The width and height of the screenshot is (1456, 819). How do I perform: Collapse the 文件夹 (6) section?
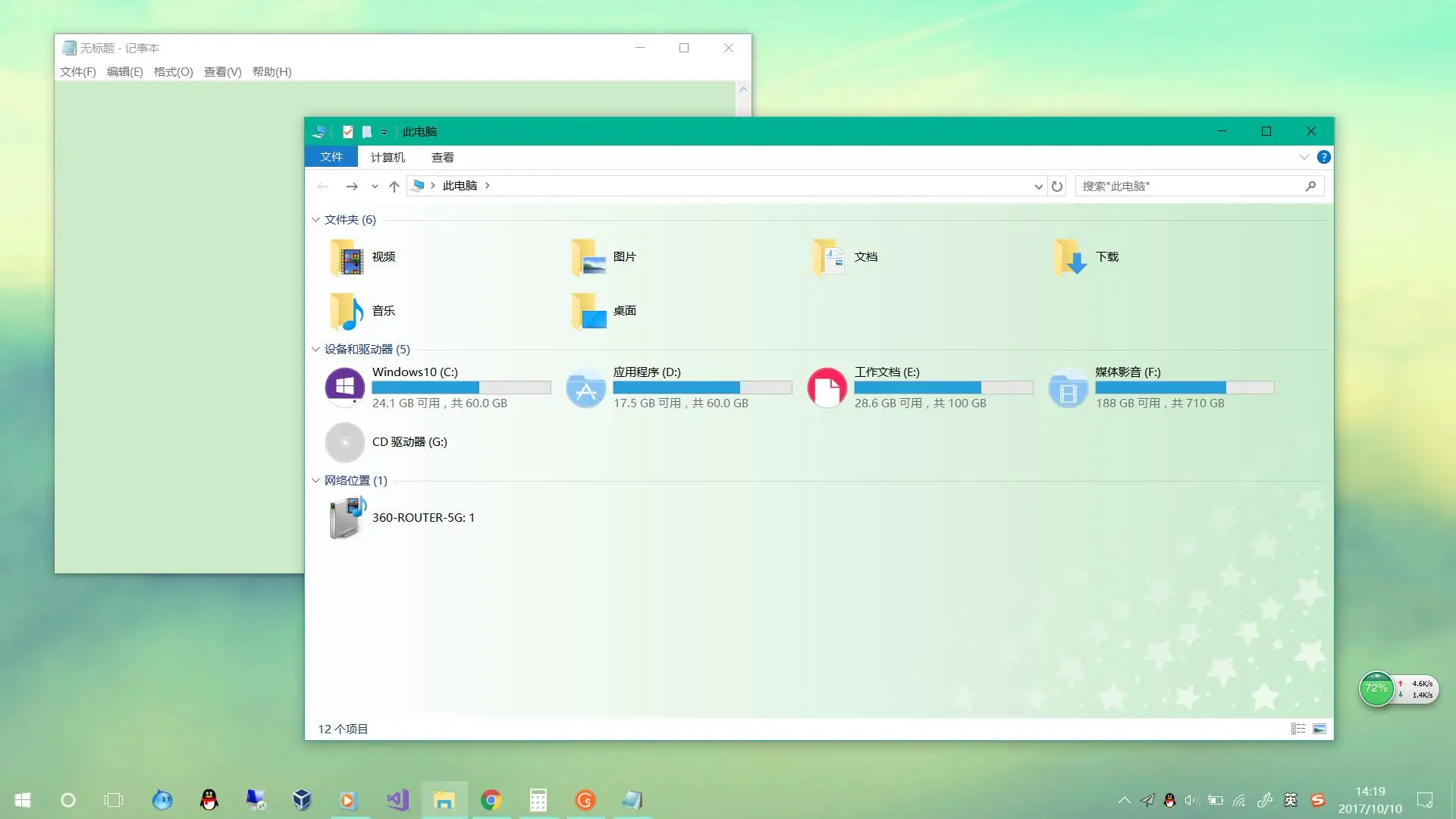click(315, 219)
